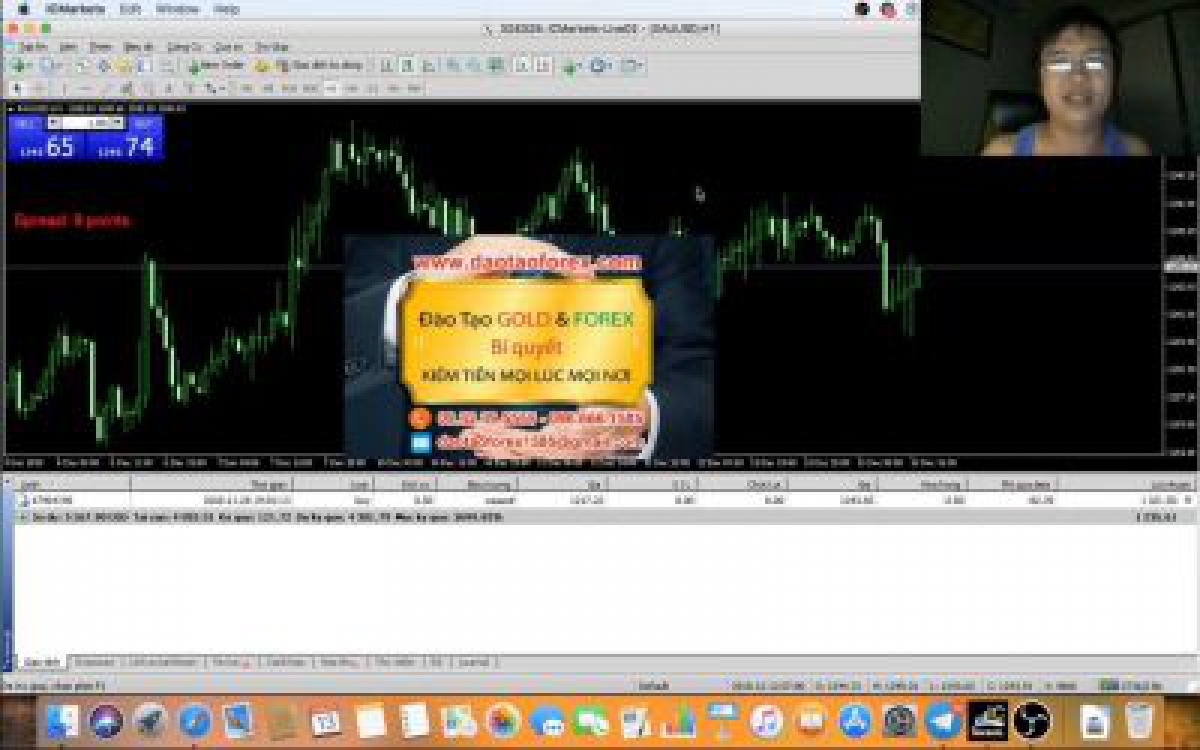The image size is (1200, 750).
Task: Click the zoom in chart icon
Action: 453,65
